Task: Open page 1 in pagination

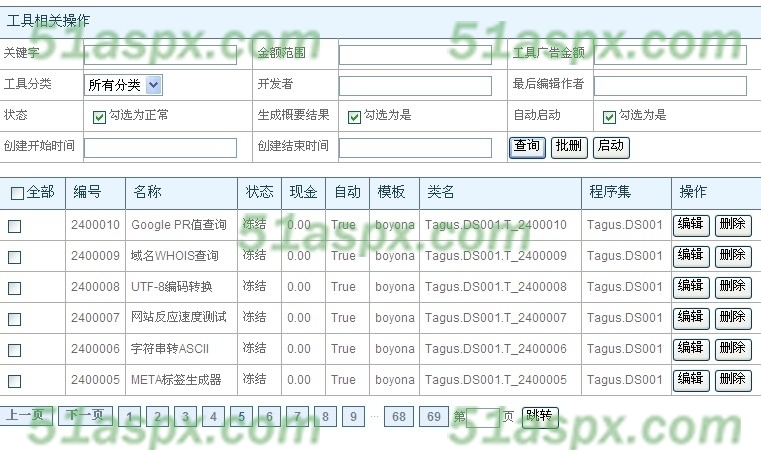Action: pos(130,417)
